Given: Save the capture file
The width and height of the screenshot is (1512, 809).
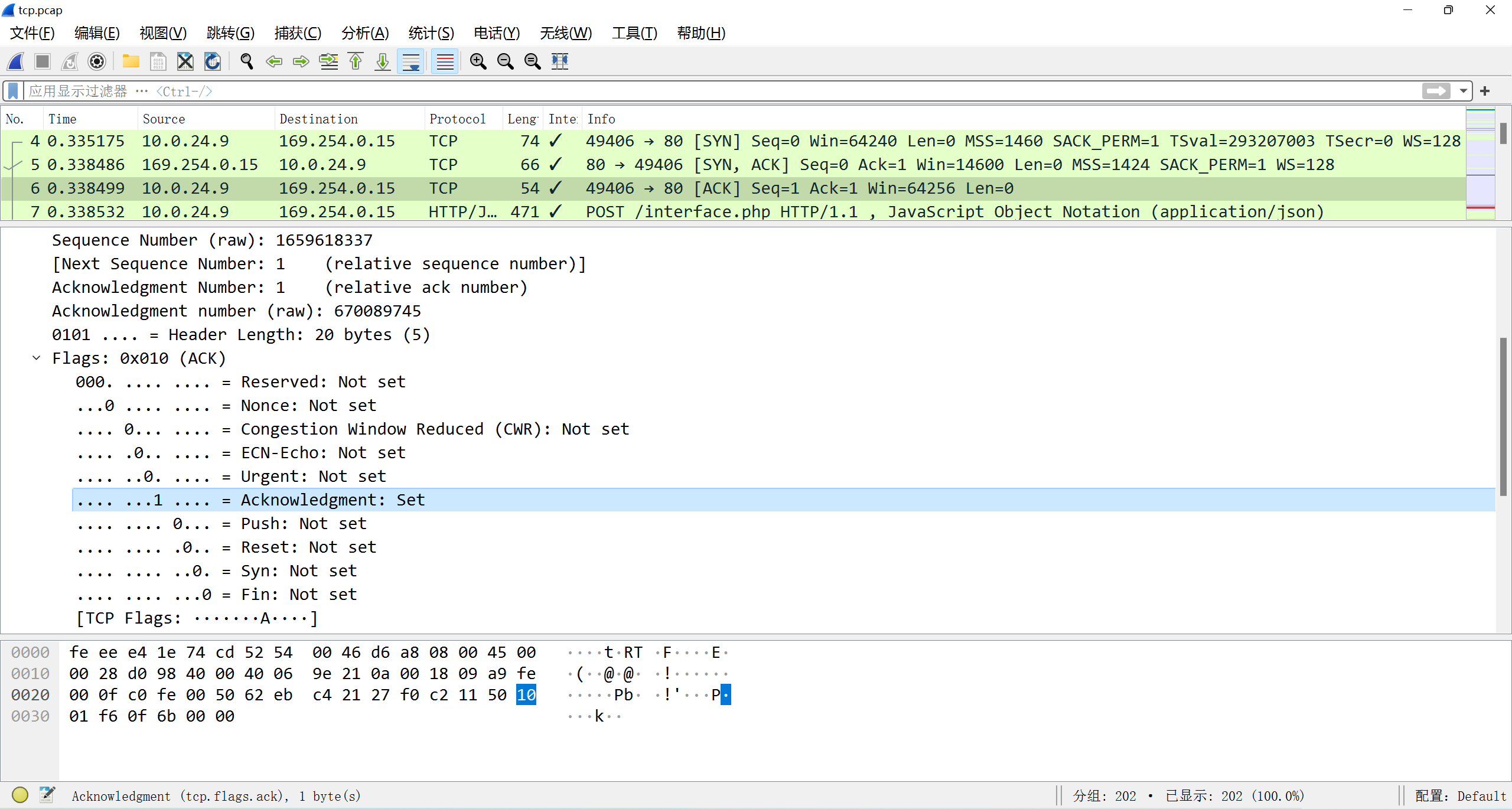Looking at the screenshot, I should point(158,61).
